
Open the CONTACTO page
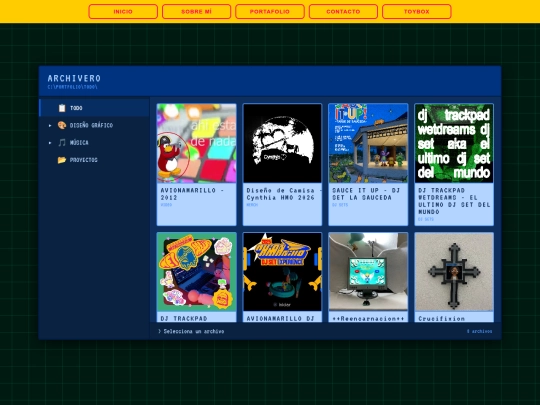coord(343,11)
